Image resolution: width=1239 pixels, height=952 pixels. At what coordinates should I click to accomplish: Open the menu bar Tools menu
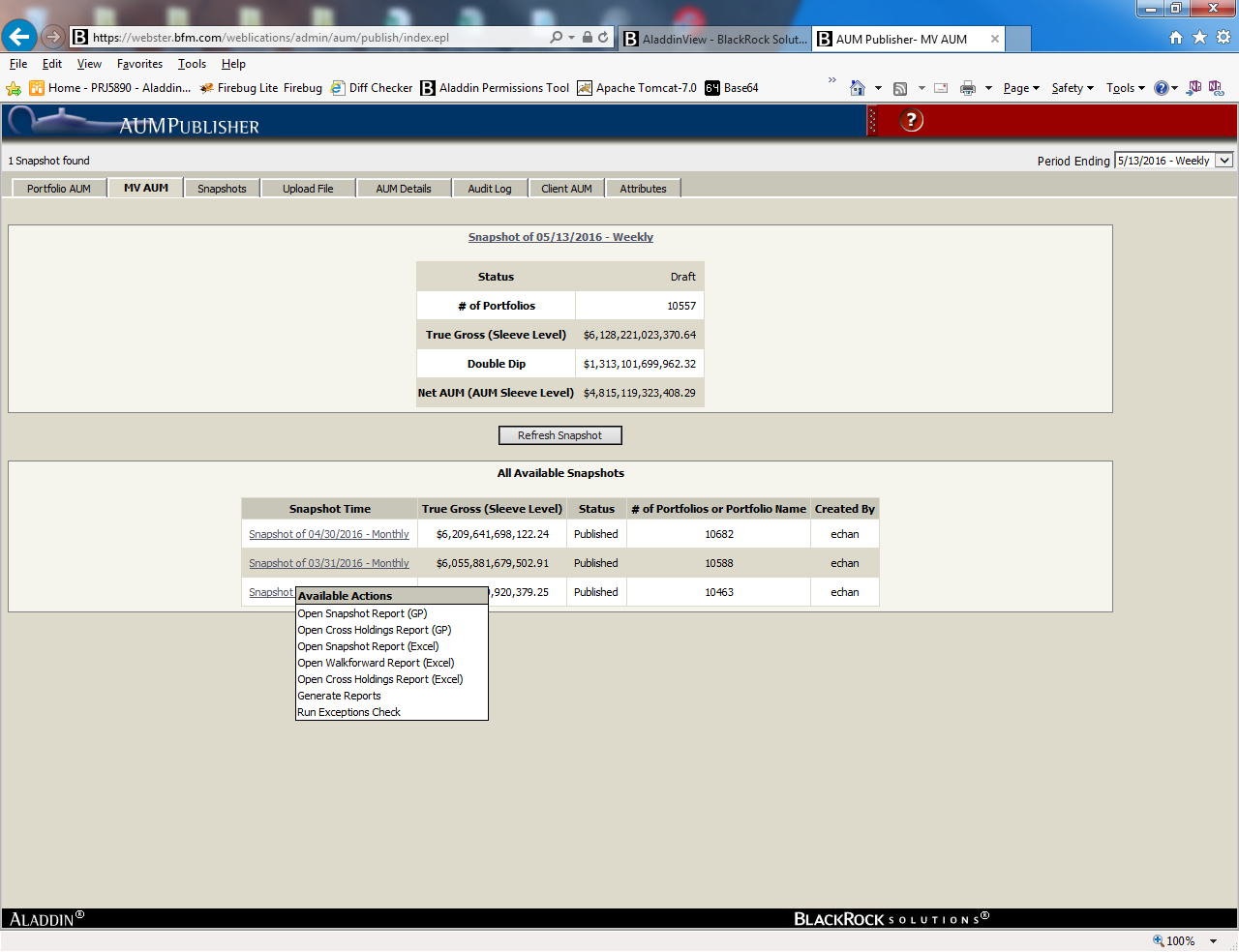(192, 64)
